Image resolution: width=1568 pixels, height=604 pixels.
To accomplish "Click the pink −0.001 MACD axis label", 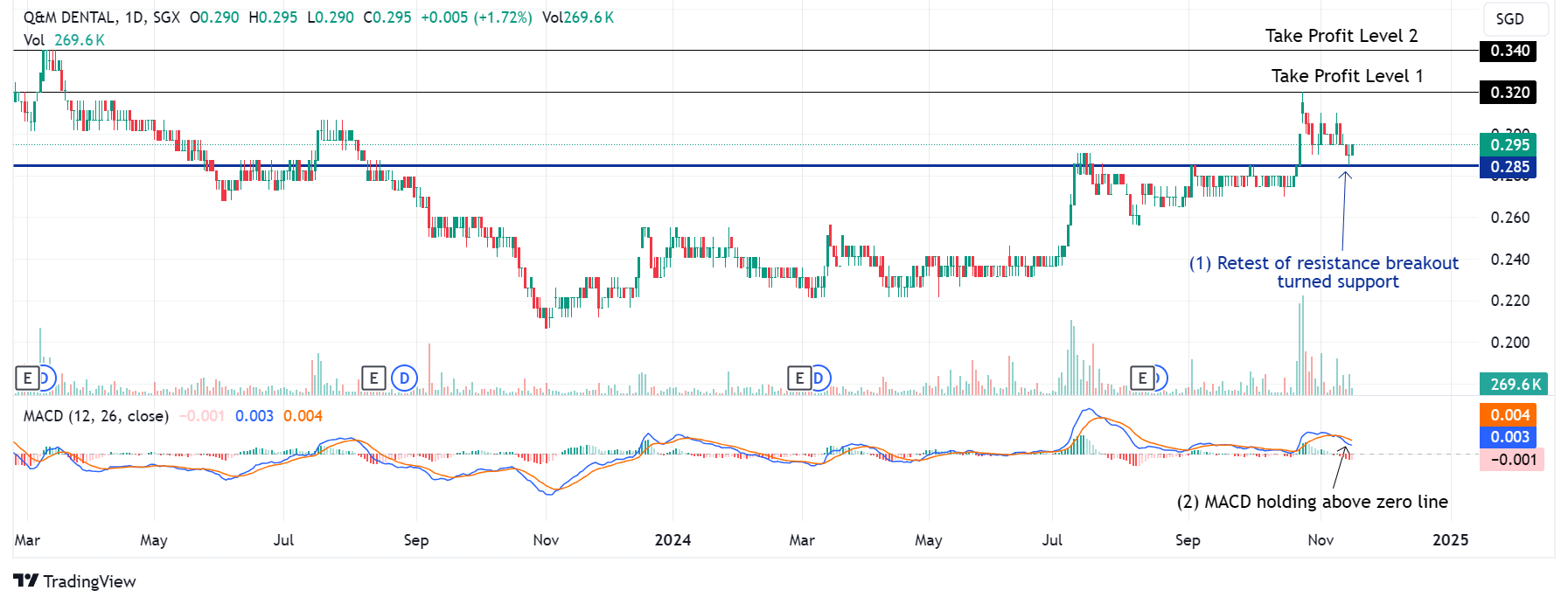I will coord(1512,460).
